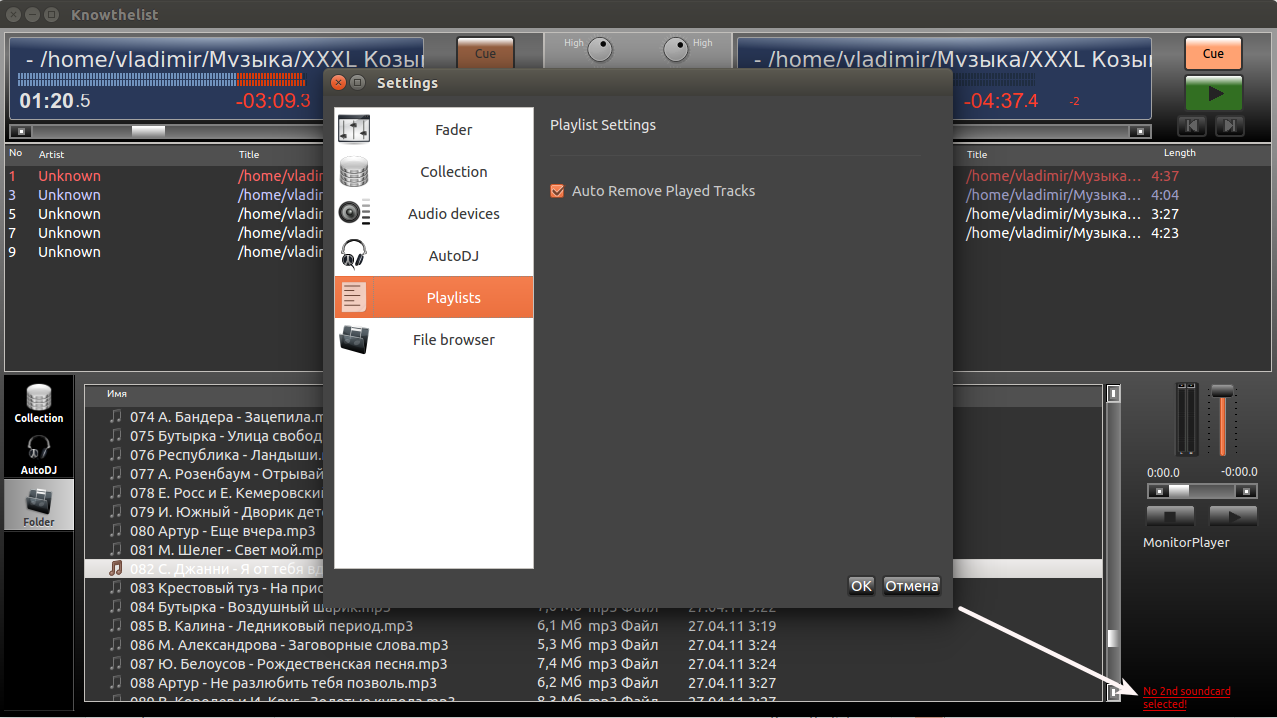Close the Settings dialog

click(338, 83)
